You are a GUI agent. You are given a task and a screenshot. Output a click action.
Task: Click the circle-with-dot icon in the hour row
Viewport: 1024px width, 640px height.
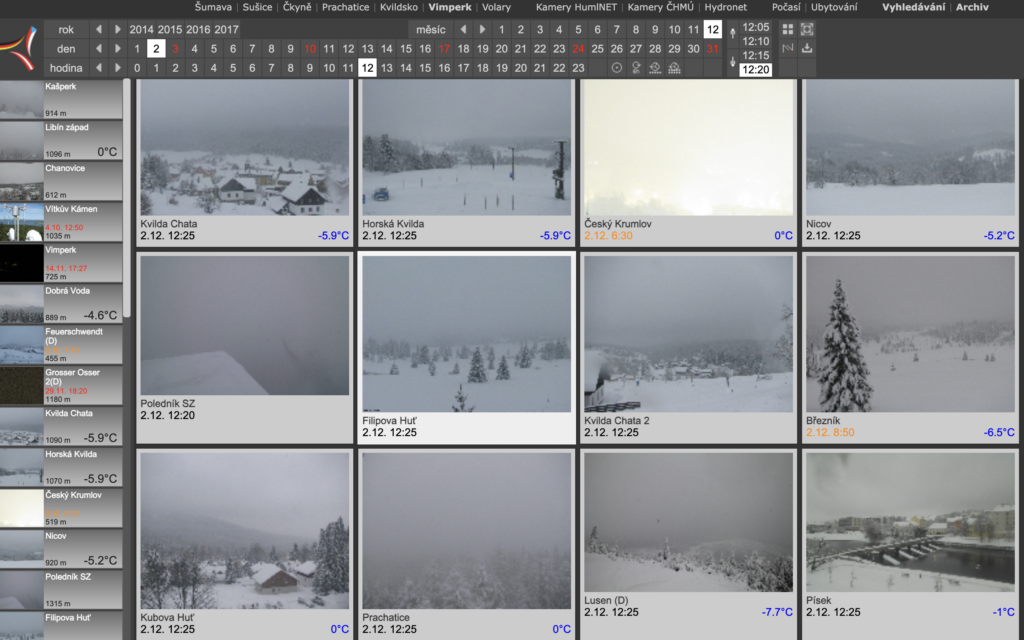point(616,68)
